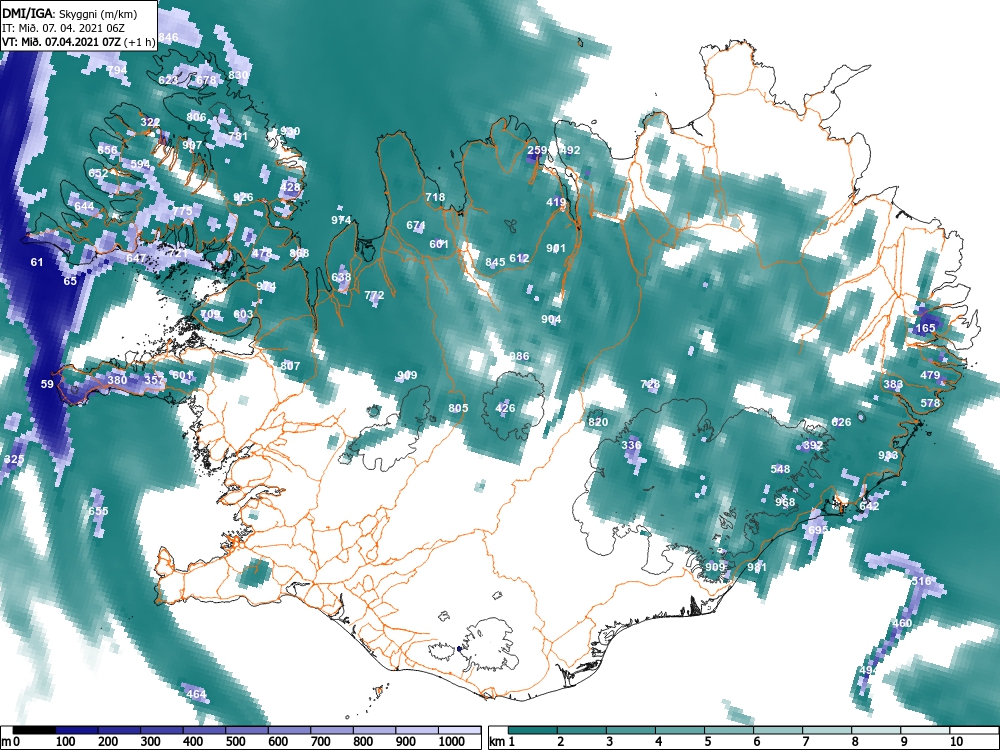
Task: Click the visibility value 626 on the map
Action: tap(841, 422)
